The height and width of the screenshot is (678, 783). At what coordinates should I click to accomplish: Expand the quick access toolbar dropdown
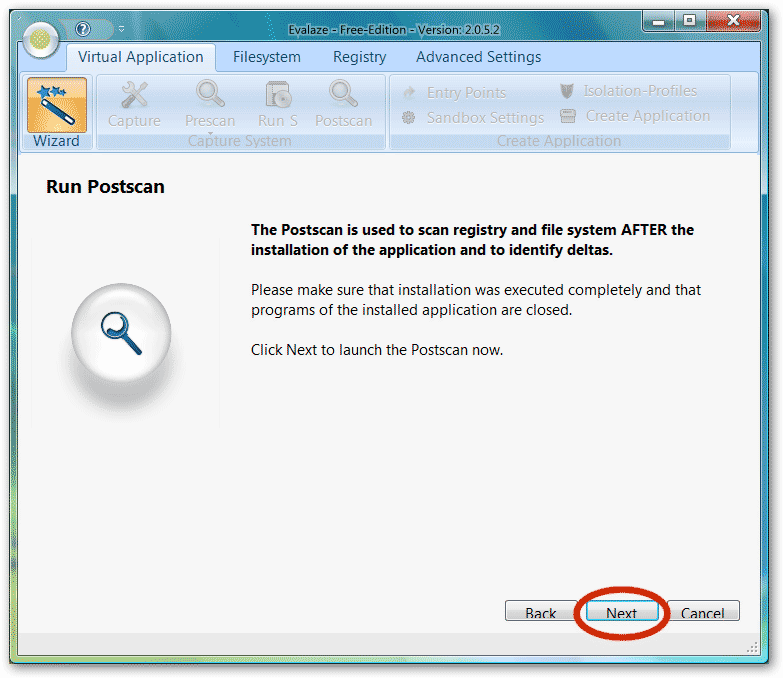click(121, 29)
